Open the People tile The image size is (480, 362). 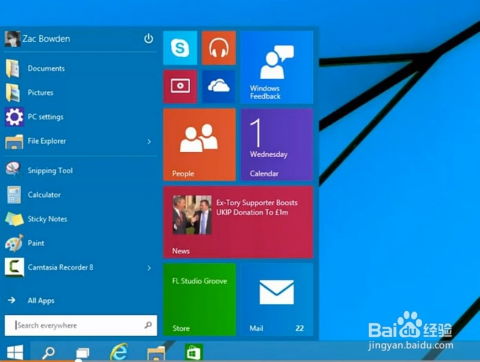coord(199,145)
